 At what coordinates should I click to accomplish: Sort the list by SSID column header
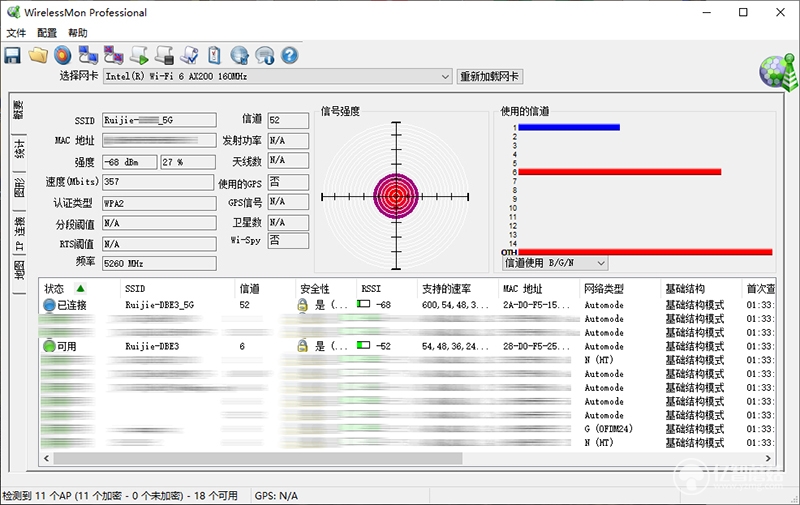(177, 289)
